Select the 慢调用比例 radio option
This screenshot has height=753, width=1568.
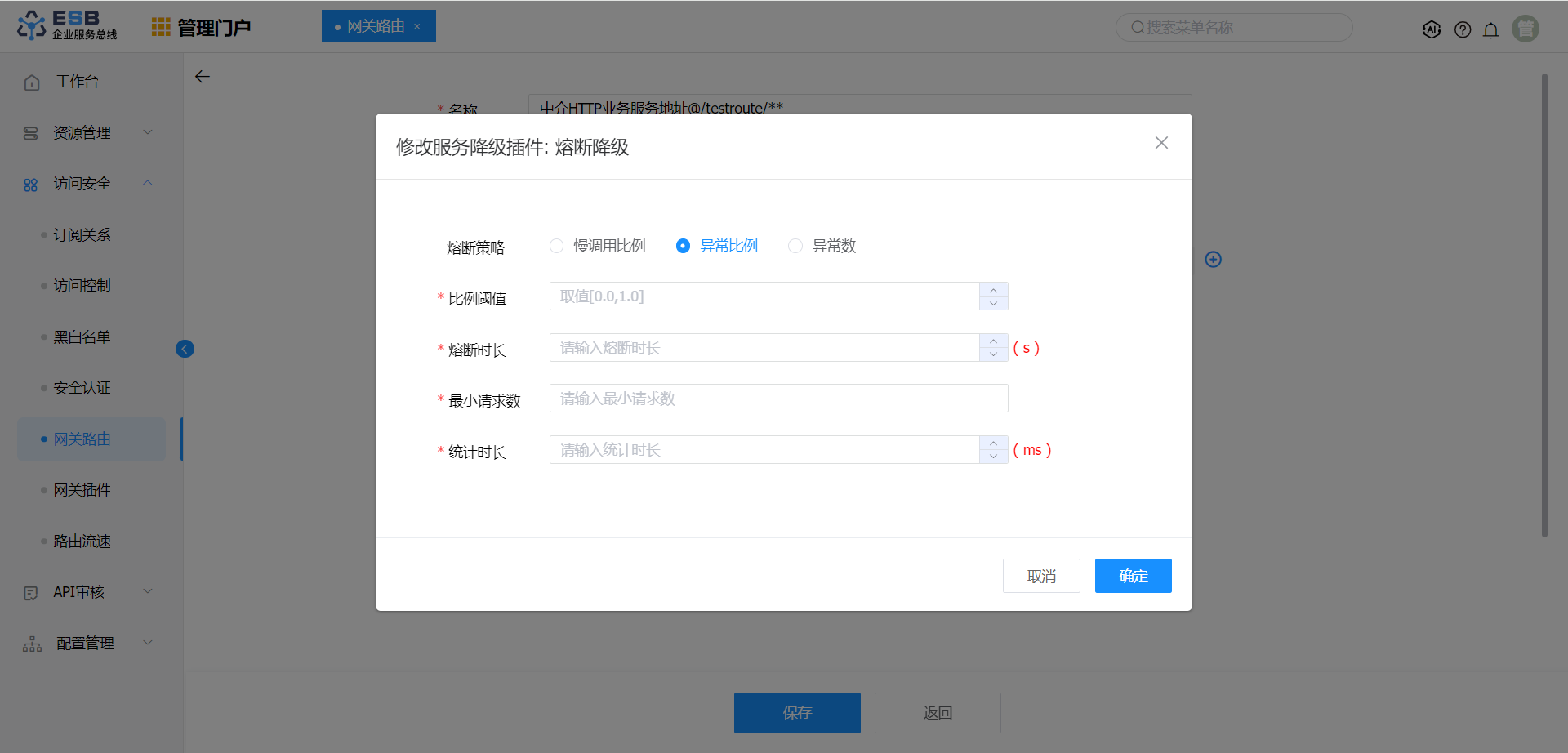[557, 246]
